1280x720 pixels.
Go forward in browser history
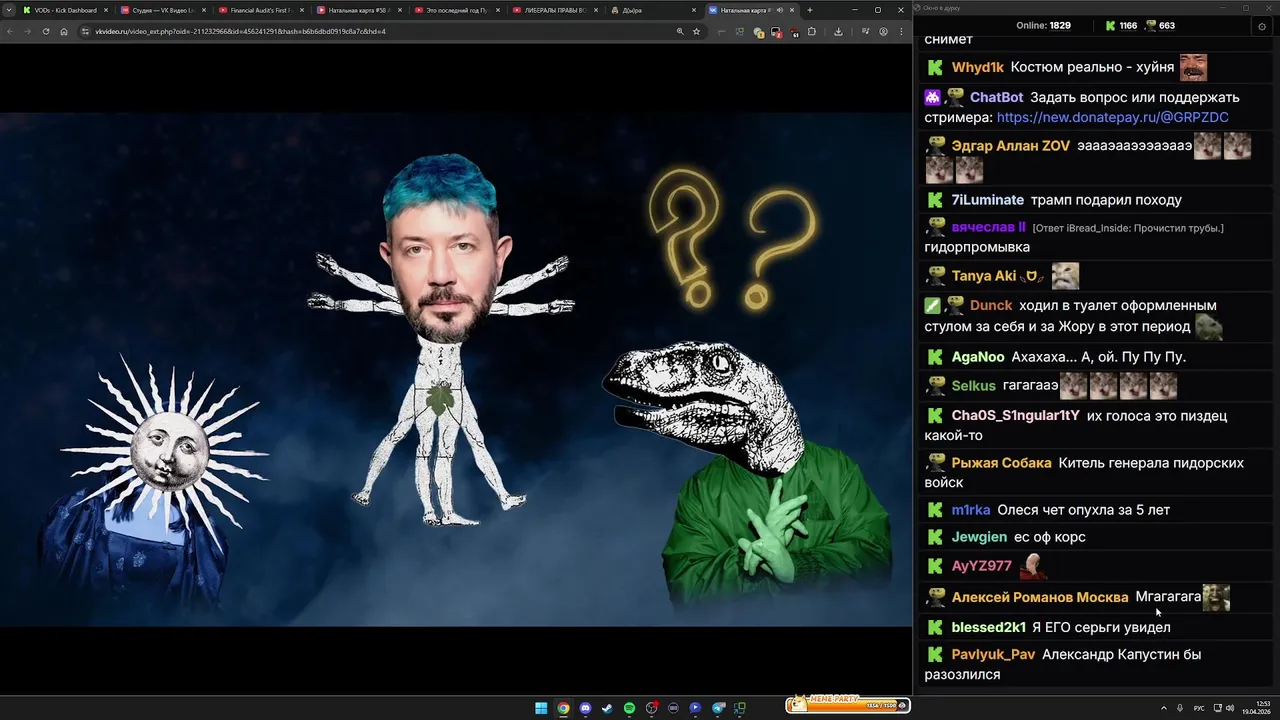point(28,31)
